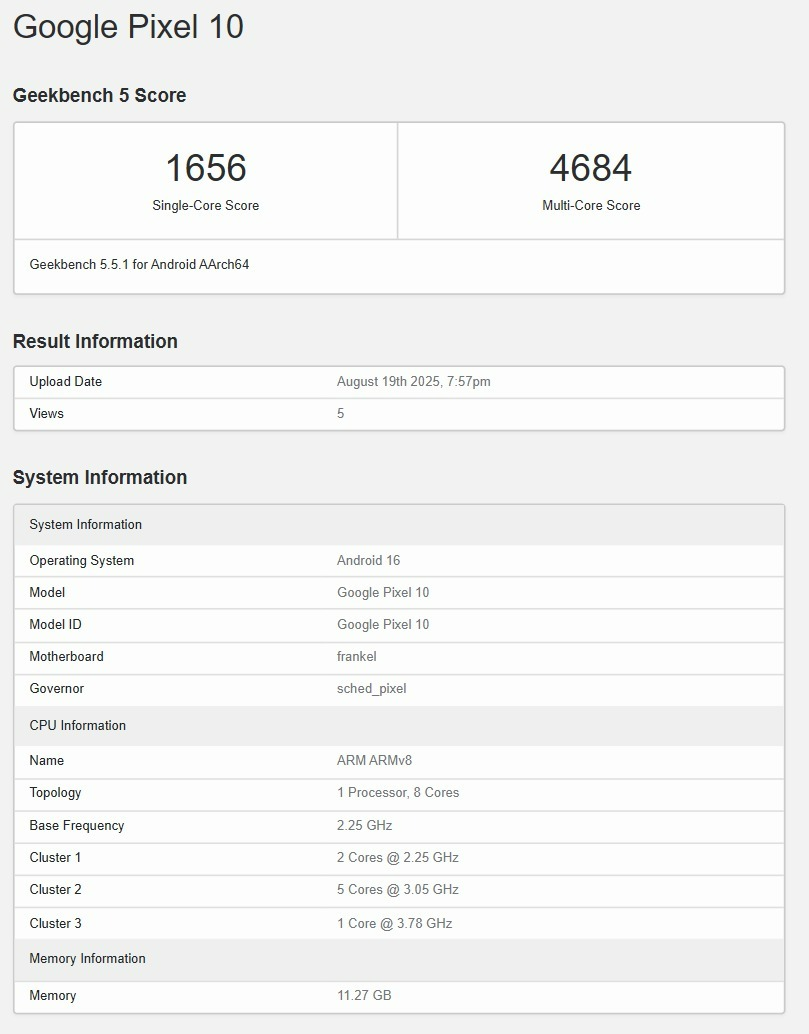The image size is (809, 1034).
Task: Select the motherboard value 'frankel'
Action: pyautogui.click(x=357, y=656)
